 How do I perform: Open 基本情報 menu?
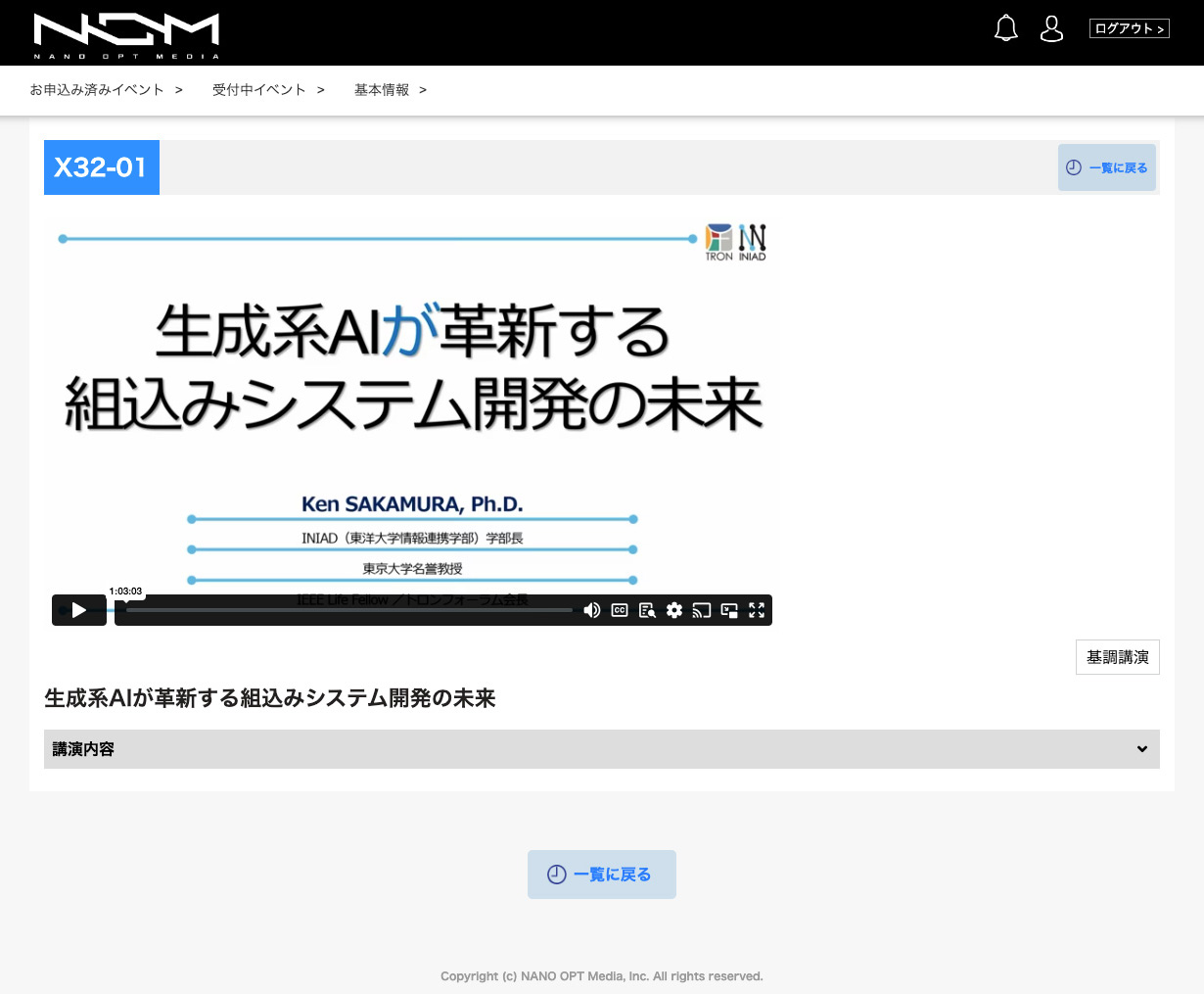tap(390, 90)
